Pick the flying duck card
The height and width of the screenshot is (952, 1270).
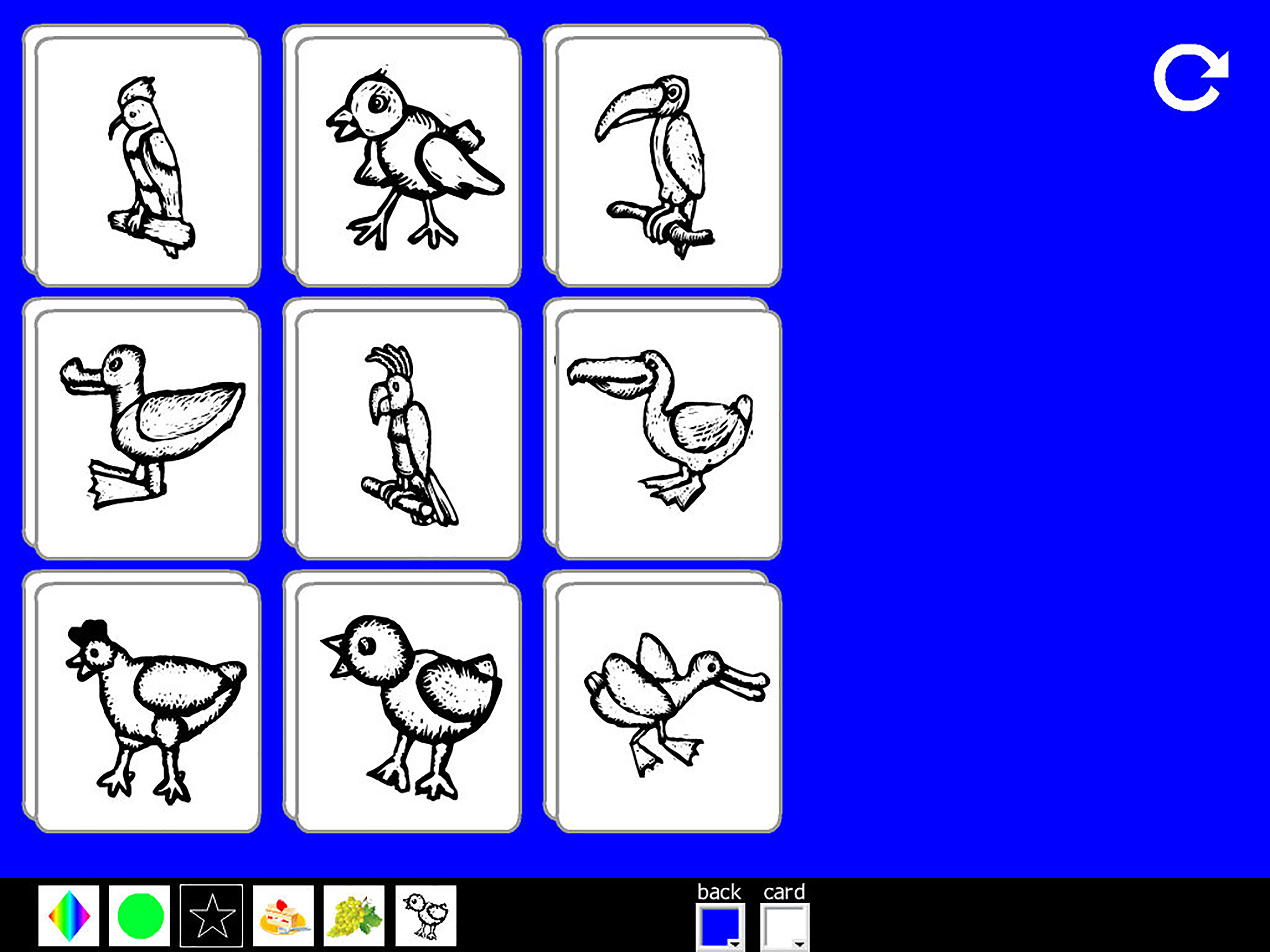click(668, 707)
